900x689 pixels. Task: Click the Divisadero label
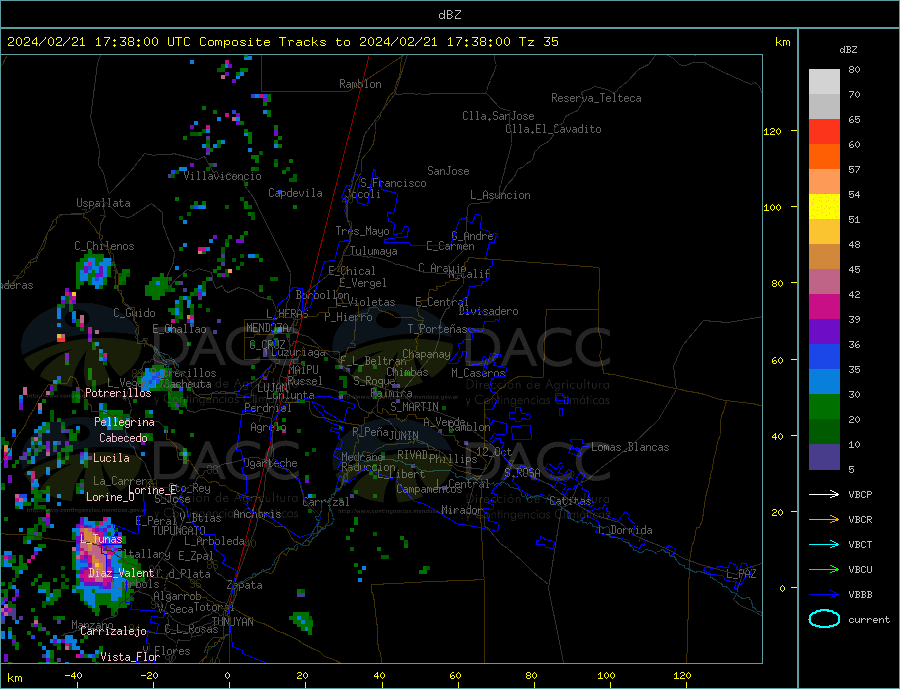click(488, 311)
